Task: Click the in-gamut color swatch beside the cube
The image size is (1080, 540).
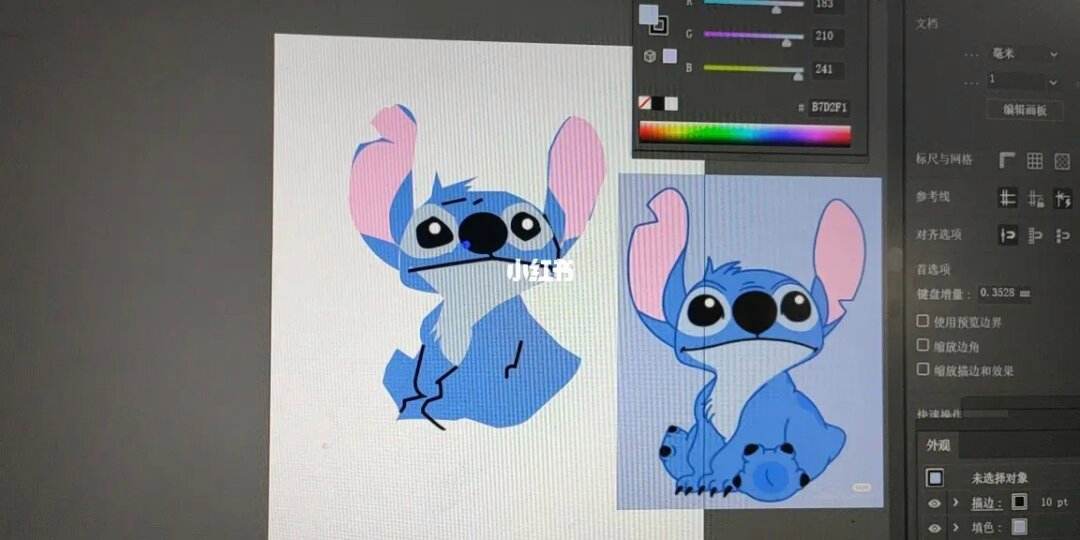Action: tap(669, 56)
